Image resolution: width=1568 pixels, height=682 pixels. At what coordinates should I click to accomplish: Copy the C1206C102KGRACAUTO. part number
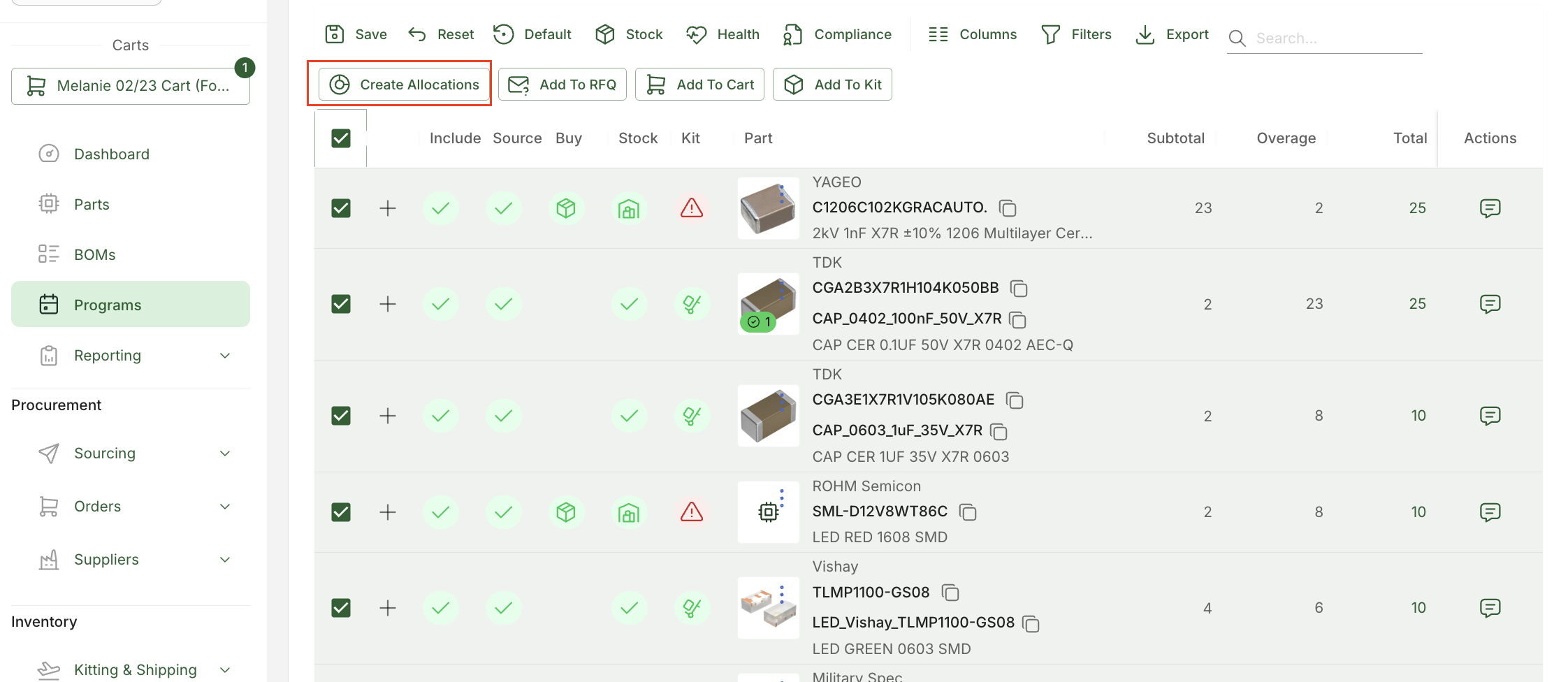(x=1008, y=208)
